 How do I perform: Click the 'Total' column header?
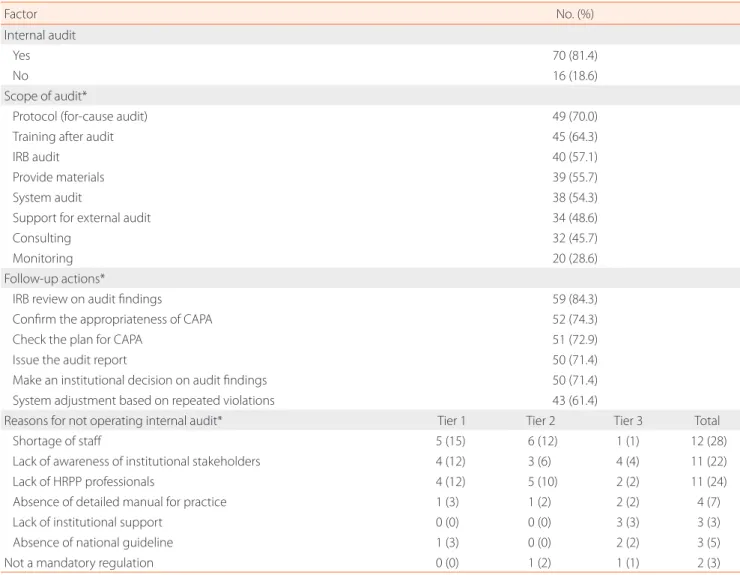pos(707,421)
